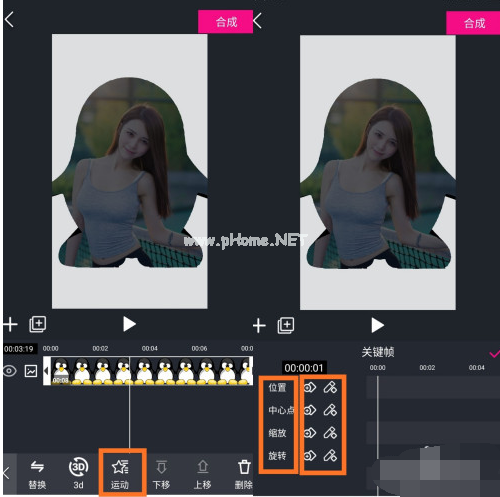The height and width of the screenshot is (497, 500).
Task: Play the preview in the keyframe screen
Action: [377, 325]
